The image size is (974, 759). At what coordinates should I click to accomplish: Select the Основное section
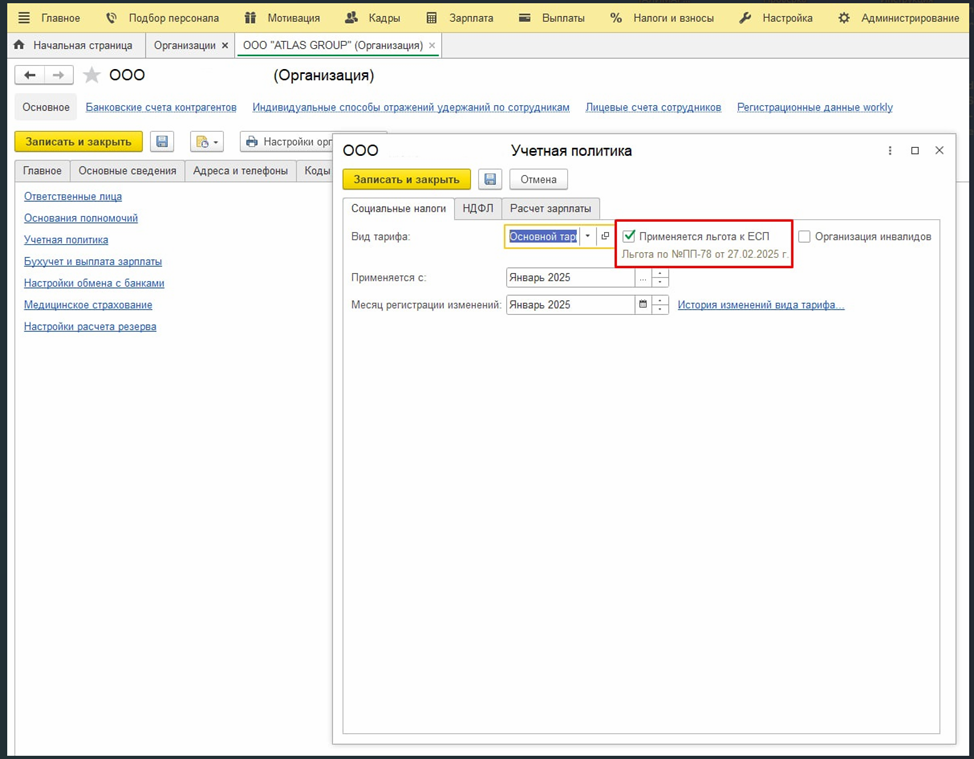coord(46,107)
